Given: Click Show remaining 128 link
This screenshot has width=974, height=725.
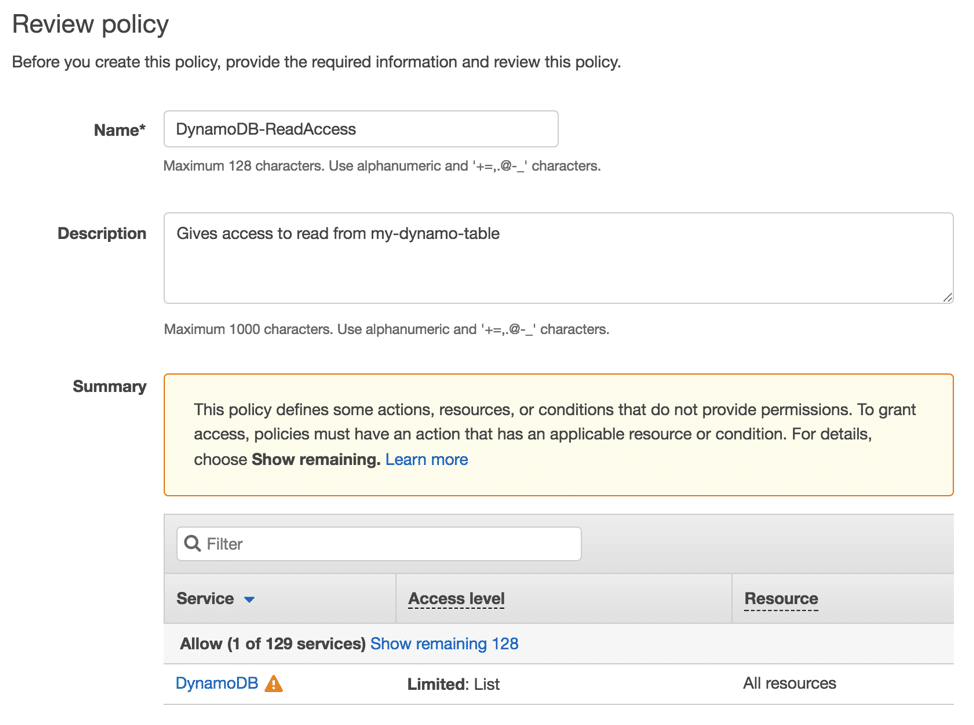Looking at the screenshot, I should click(x=444, y=644).
